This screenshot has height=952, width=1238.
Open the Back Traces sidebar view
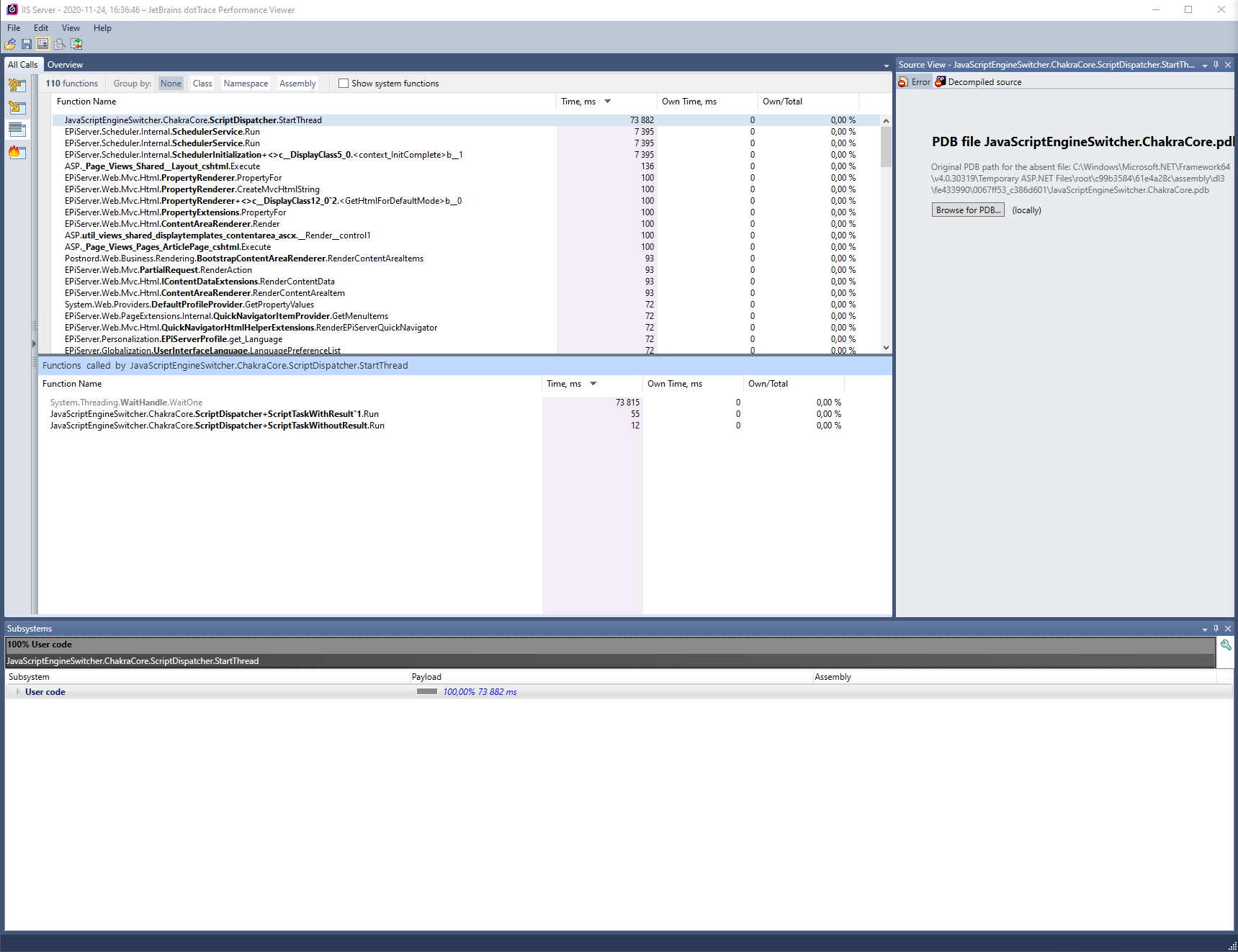[x=17, y=85]
